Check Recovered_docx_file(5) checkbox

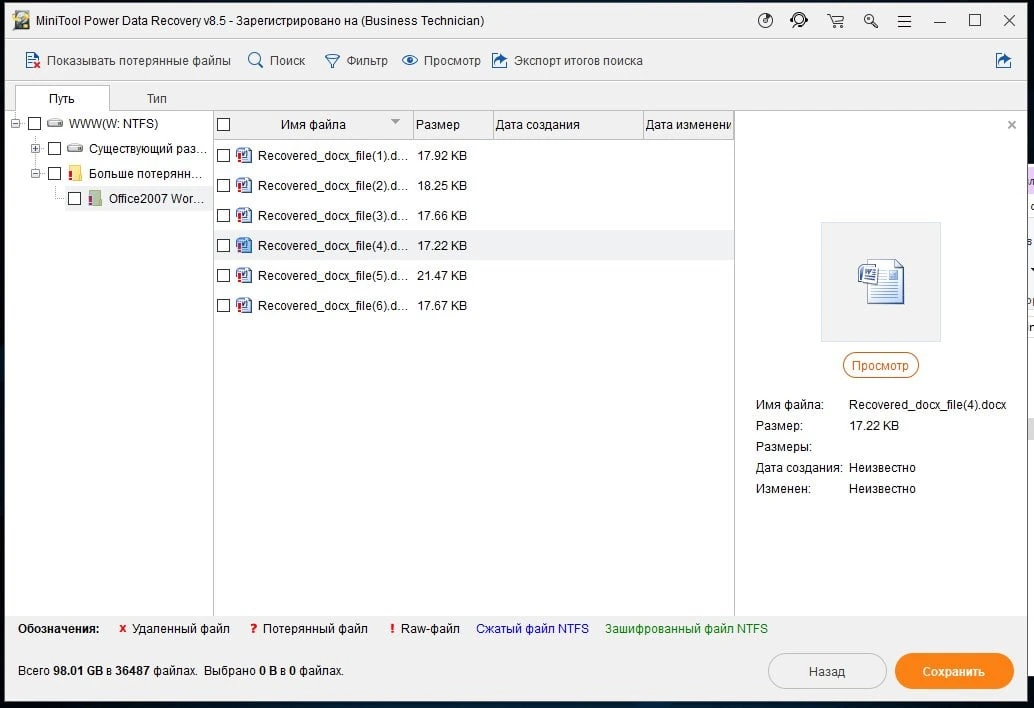[224, 276]
